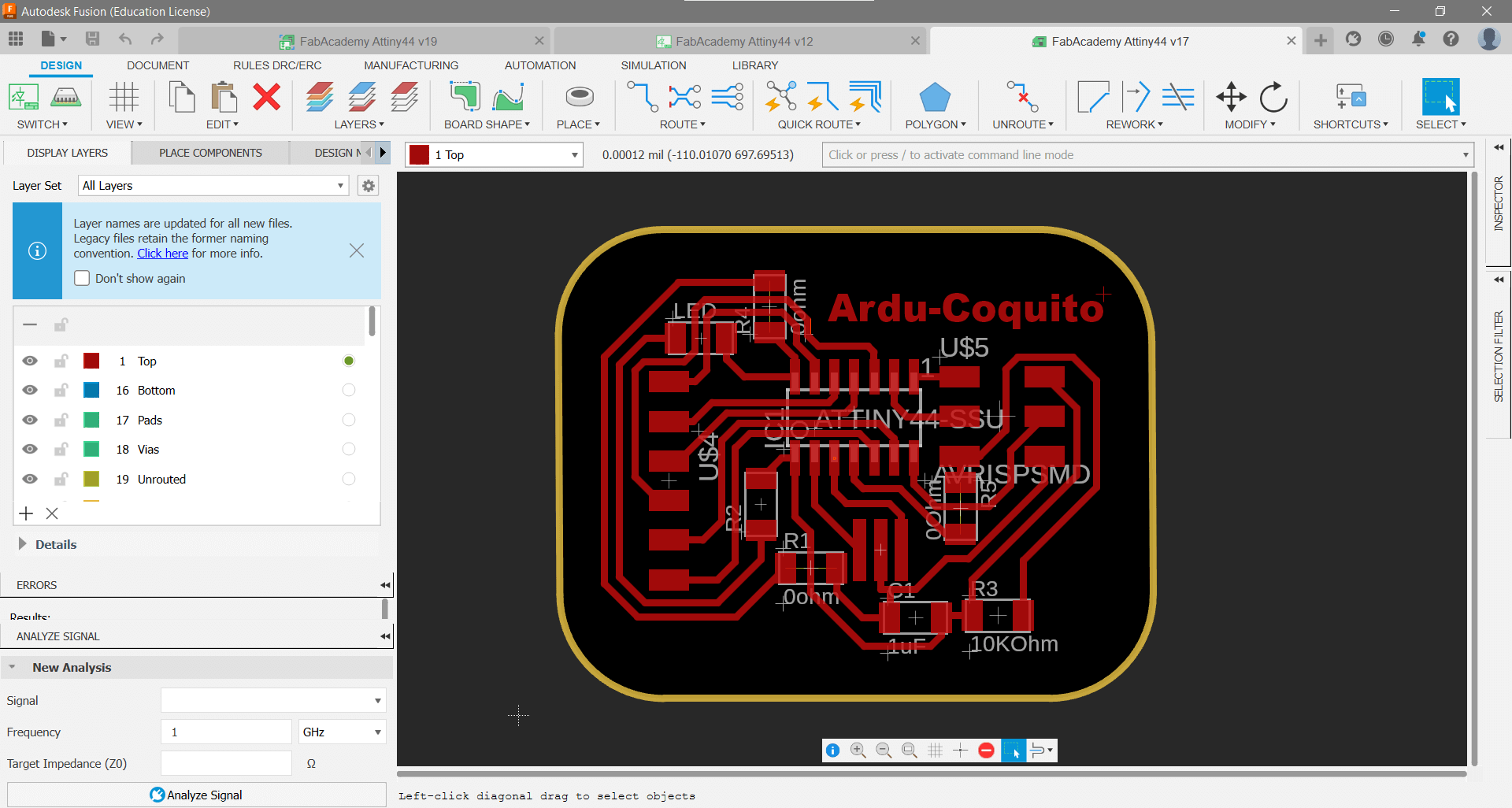Screen dimensions: 1512x808
Task: Click the red Delete X icon
Action: point(267,98)
